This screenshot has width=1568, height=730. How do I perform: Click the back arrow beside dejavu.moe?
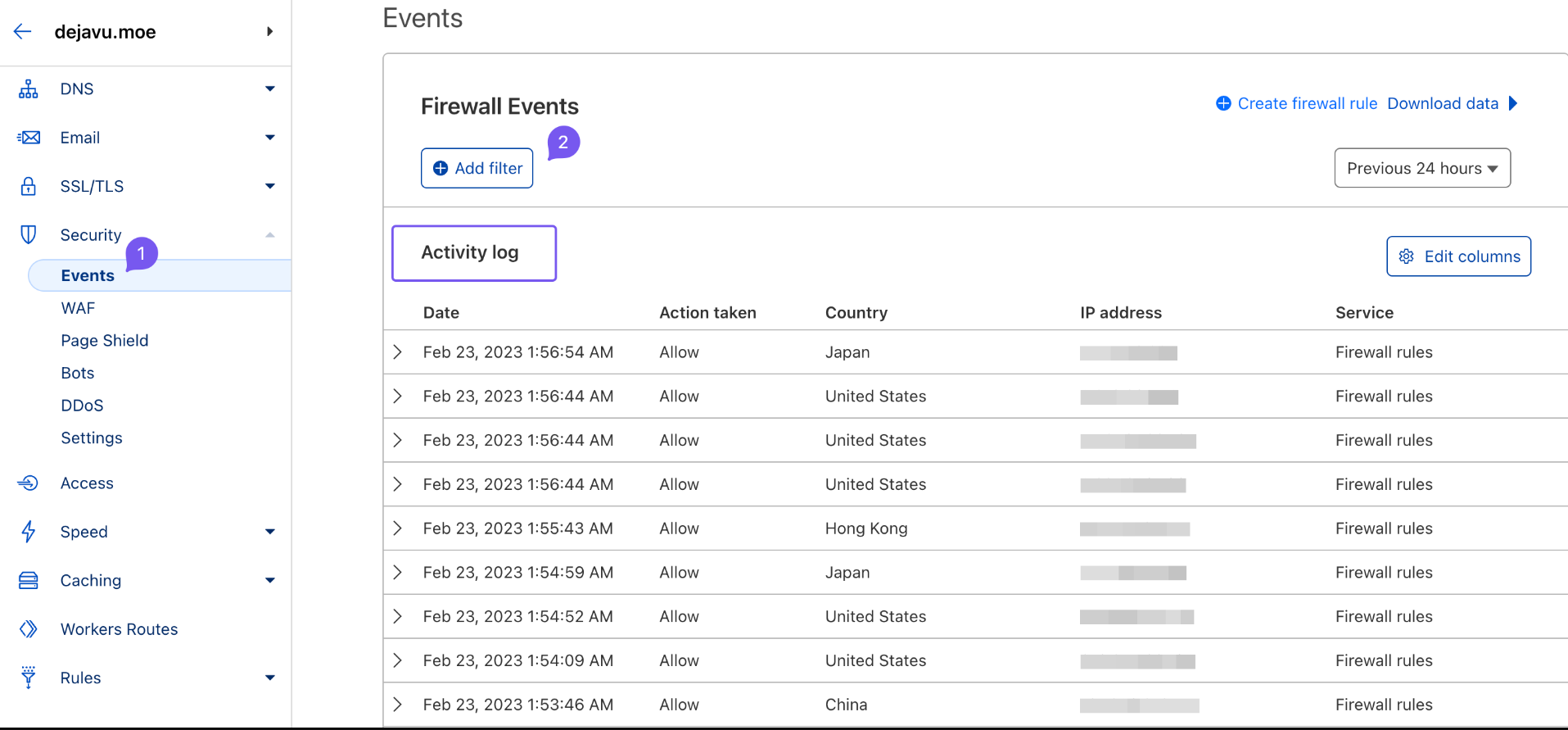23,32
